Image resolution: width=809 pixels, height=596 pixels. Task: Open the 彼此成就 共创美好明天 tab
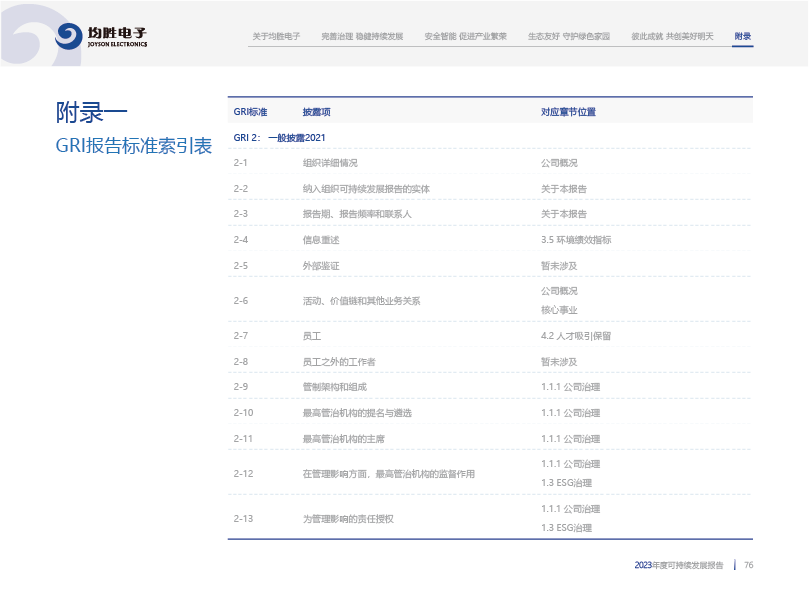(672, 36)
